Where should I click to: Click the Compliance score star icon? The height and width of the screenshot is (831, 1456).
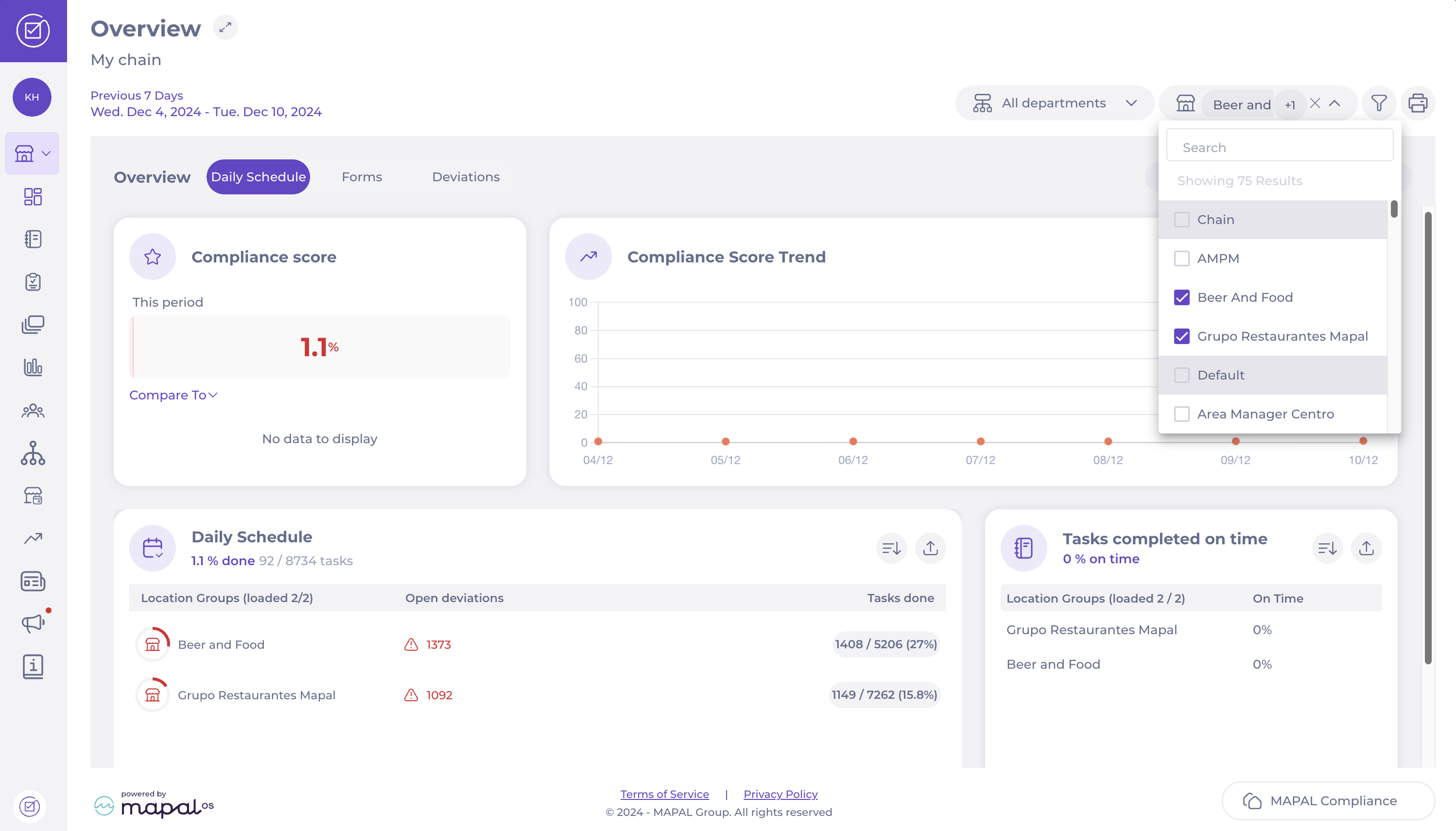153,257
